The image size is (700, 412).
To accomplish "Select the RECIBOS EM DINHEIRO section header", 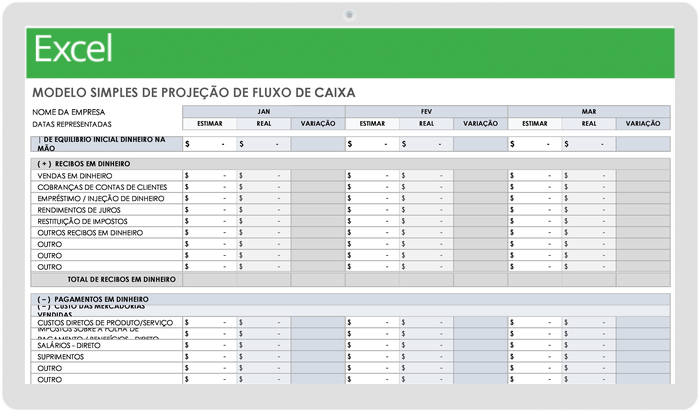I will point(84,162).
